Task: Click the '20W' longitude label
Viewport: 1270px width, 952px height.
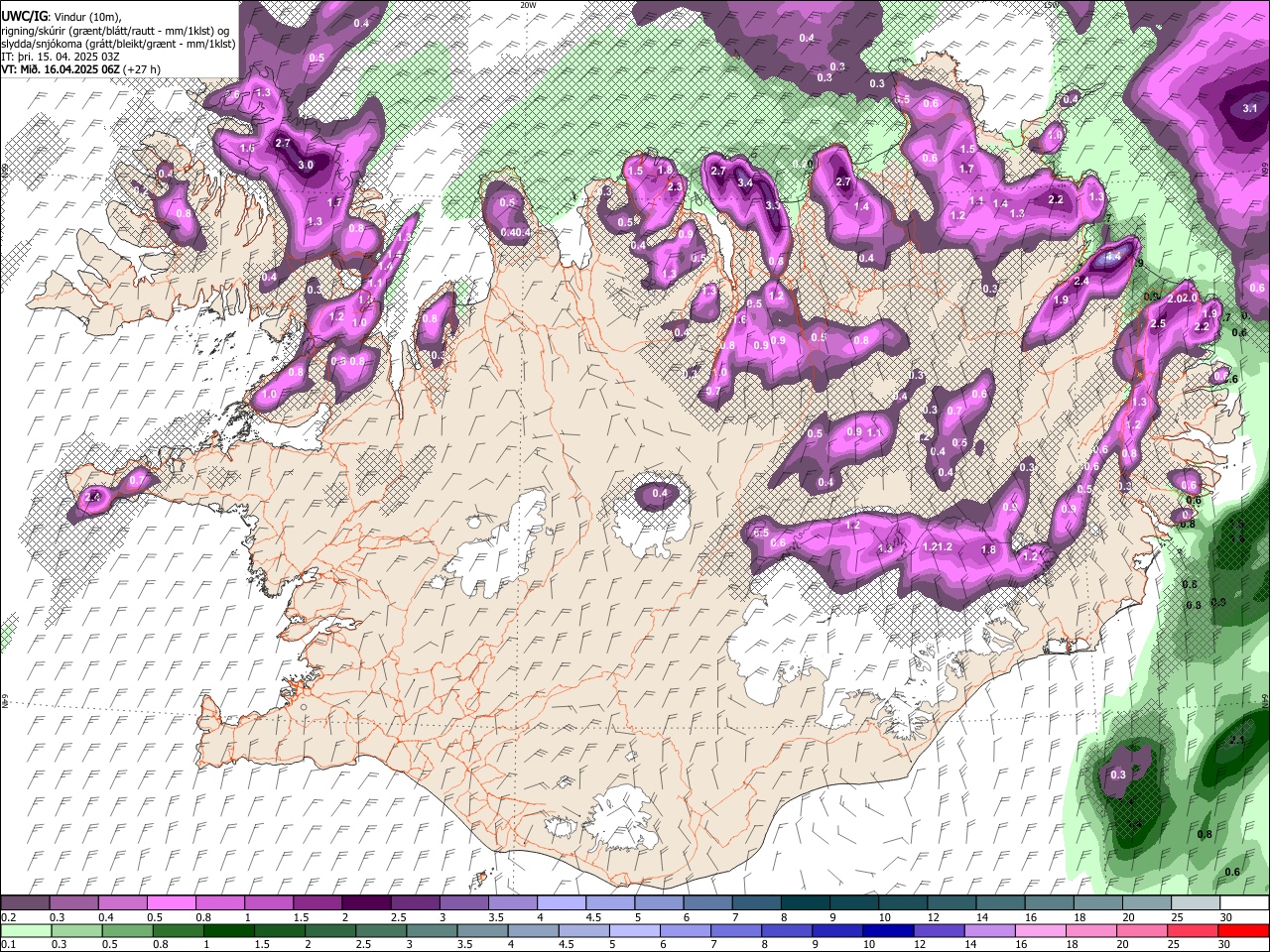Action: [527, 5]
